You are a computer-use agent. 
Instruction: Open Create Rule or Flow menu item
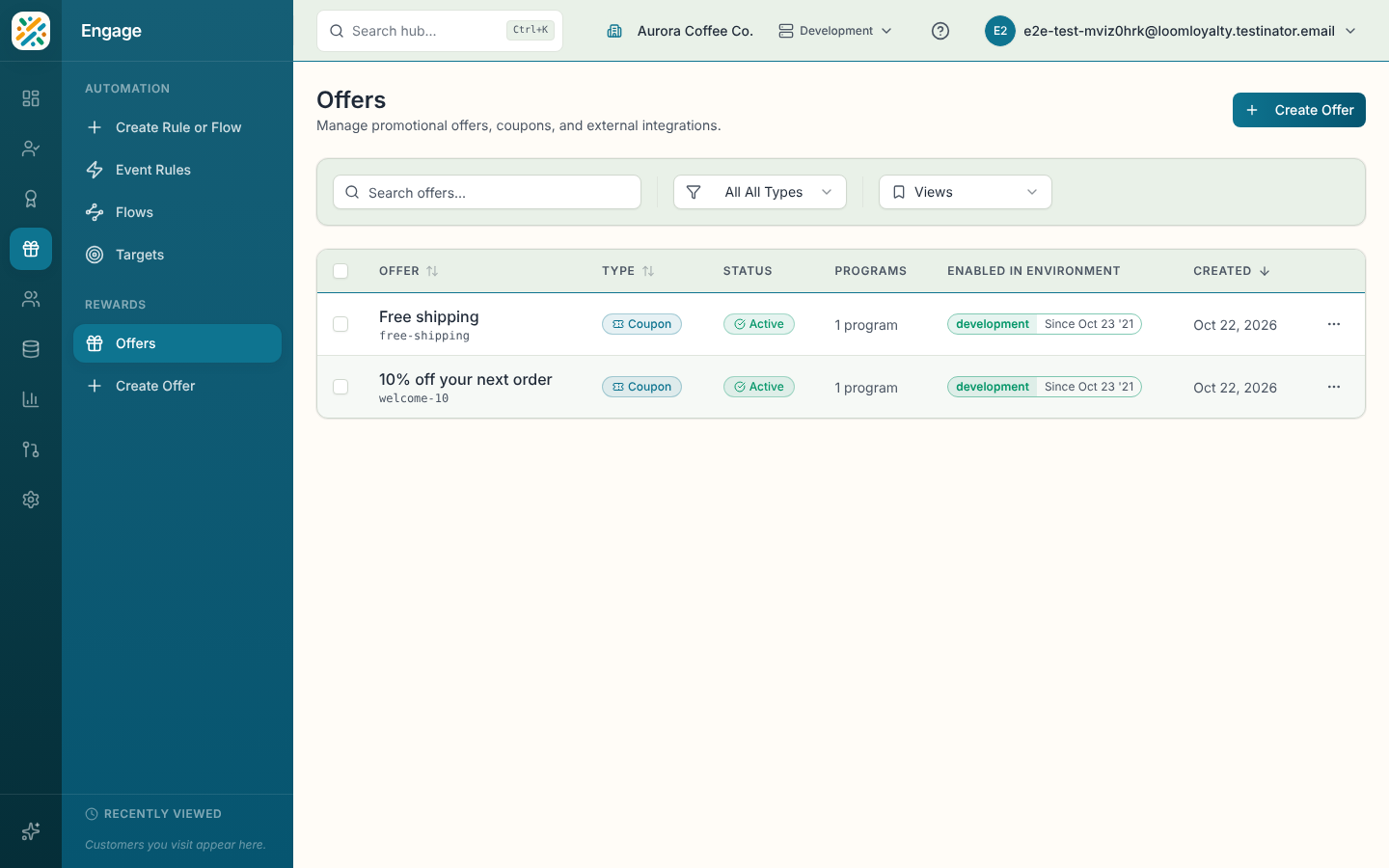pos(177,127)
